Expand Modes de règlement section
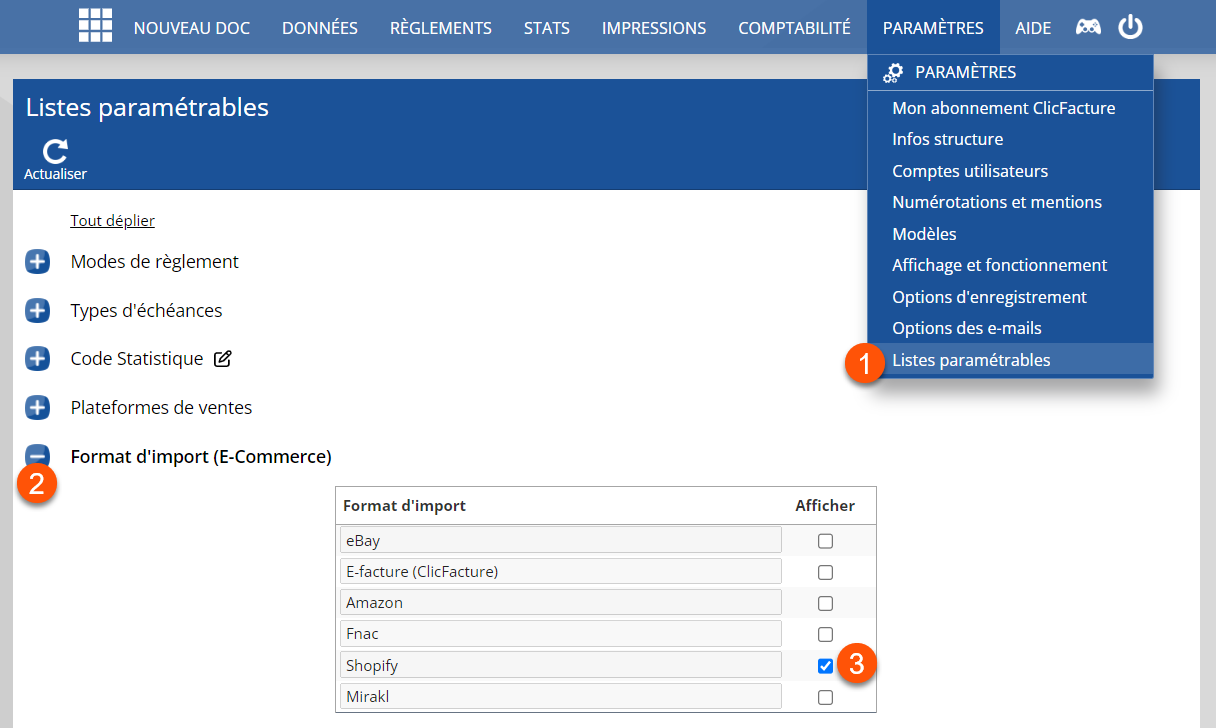Screen dimensions: 1216x728 (x=37, y=262)
